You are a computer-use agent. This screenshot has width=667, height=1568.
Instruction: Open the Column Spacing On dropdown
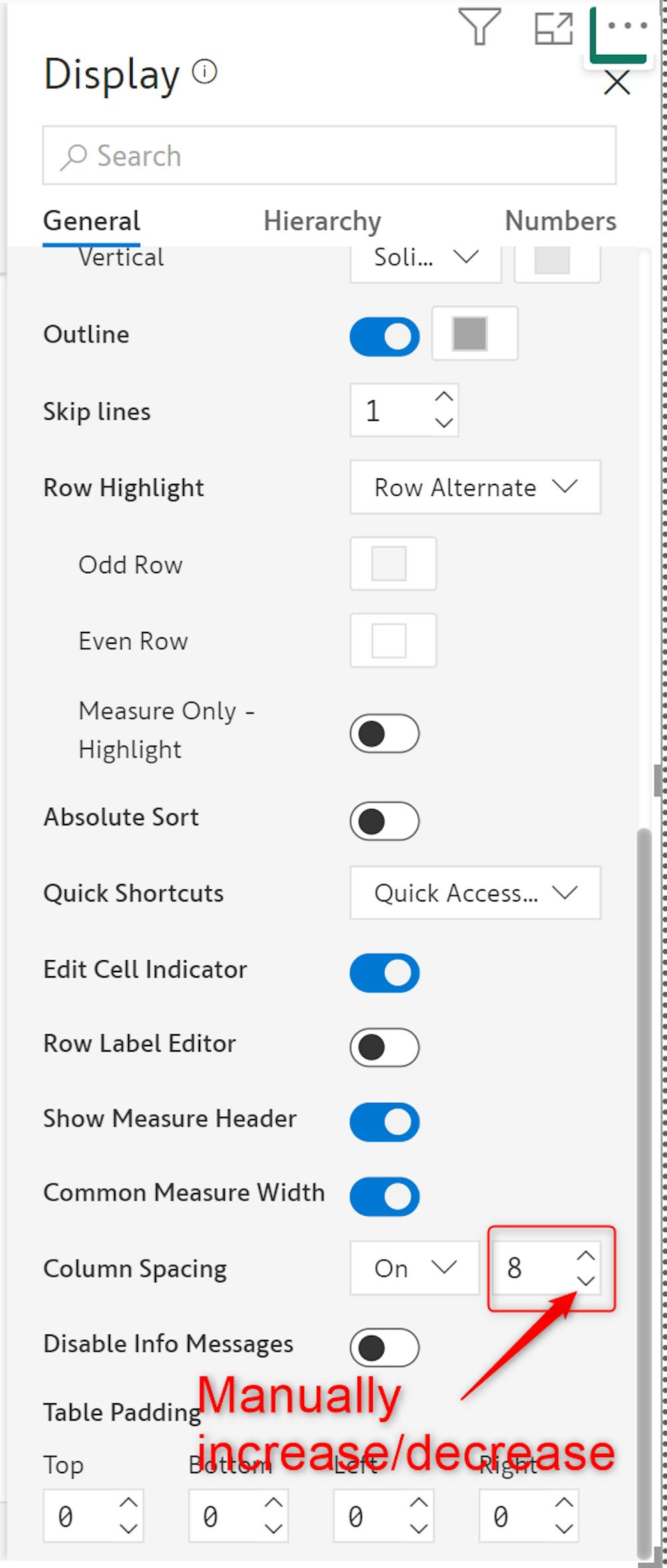coord(414,1268)
